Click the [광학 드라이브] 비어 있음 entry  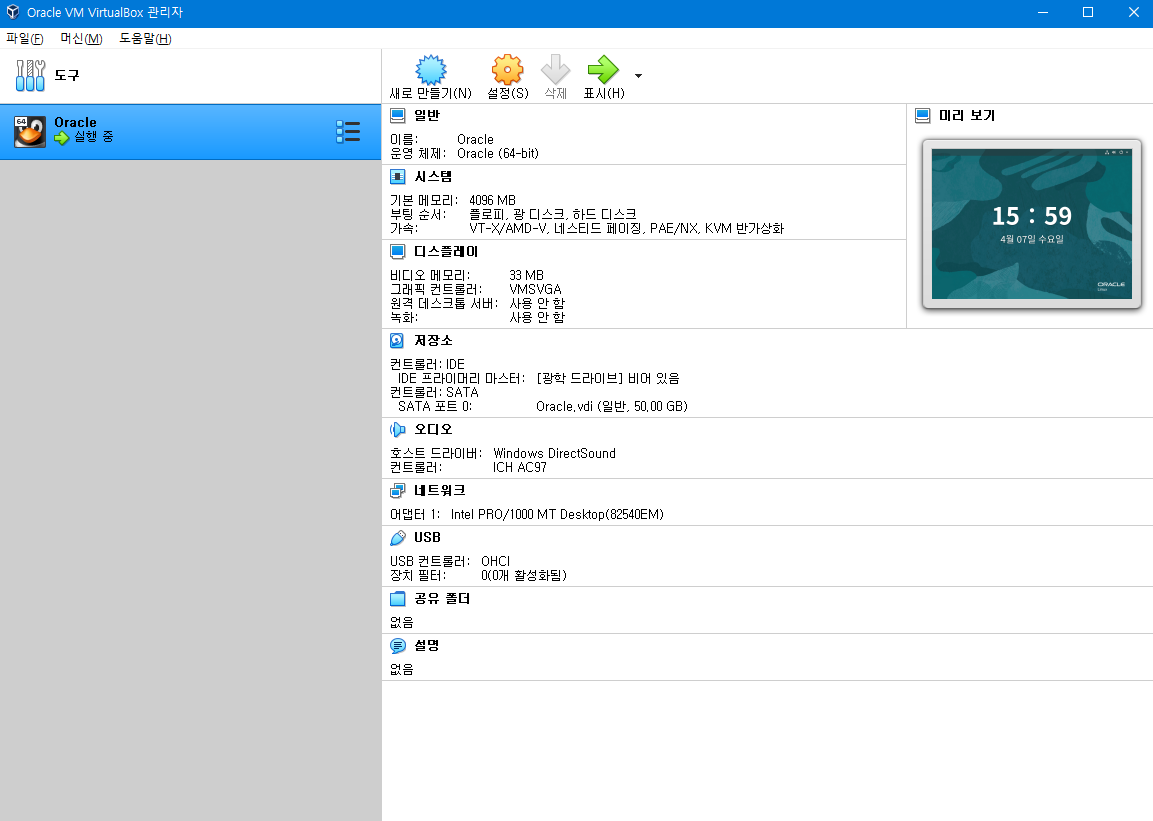coord(608,378)
